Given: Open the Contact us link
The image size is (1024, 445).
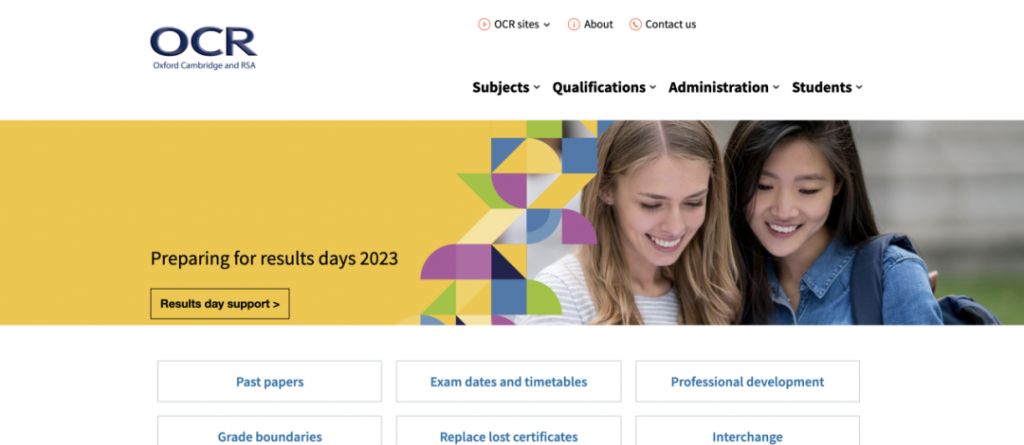Looking at the screenshot, I should (x=671, y=24).
